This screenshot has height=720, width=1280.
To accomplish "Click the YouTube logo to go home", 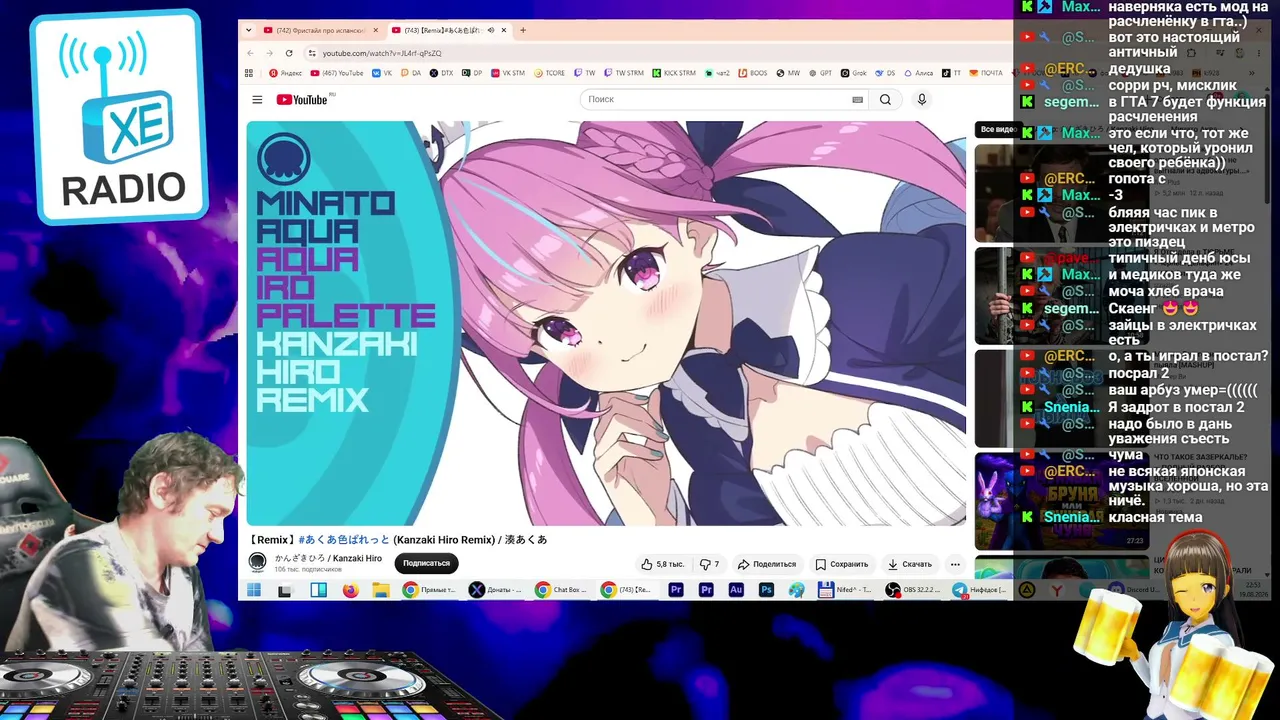I will pyautogui.click(x=302, y=99).
